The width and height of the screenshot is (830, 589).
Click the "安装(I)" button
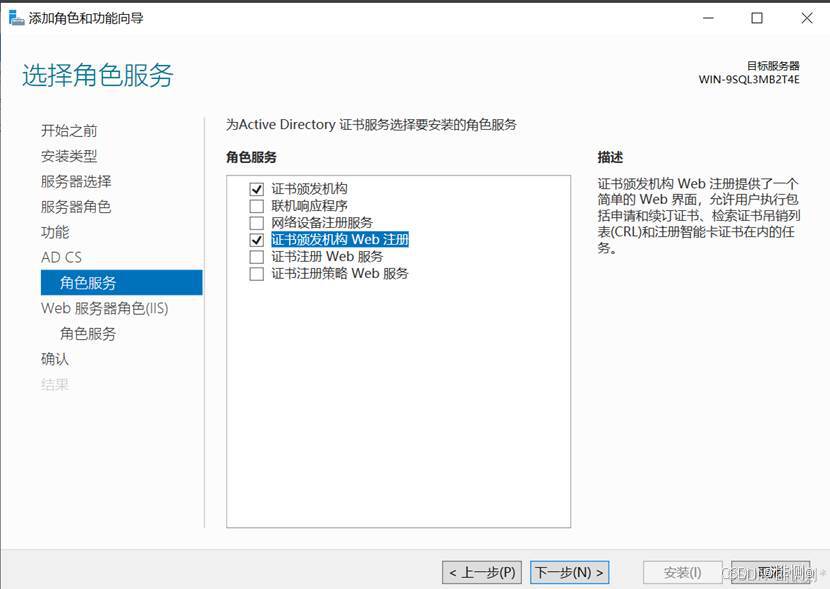pos(680,572)
